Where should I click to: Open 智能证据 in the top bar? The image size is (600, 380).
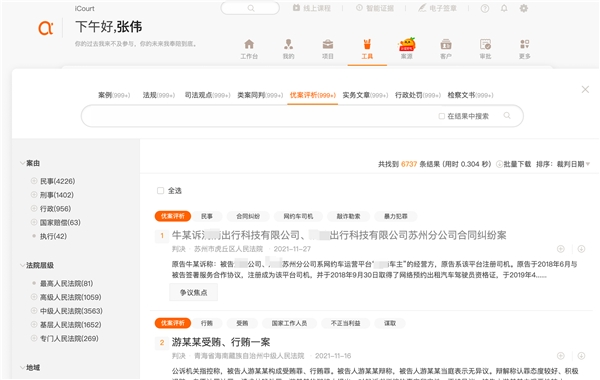coord(375,8)
